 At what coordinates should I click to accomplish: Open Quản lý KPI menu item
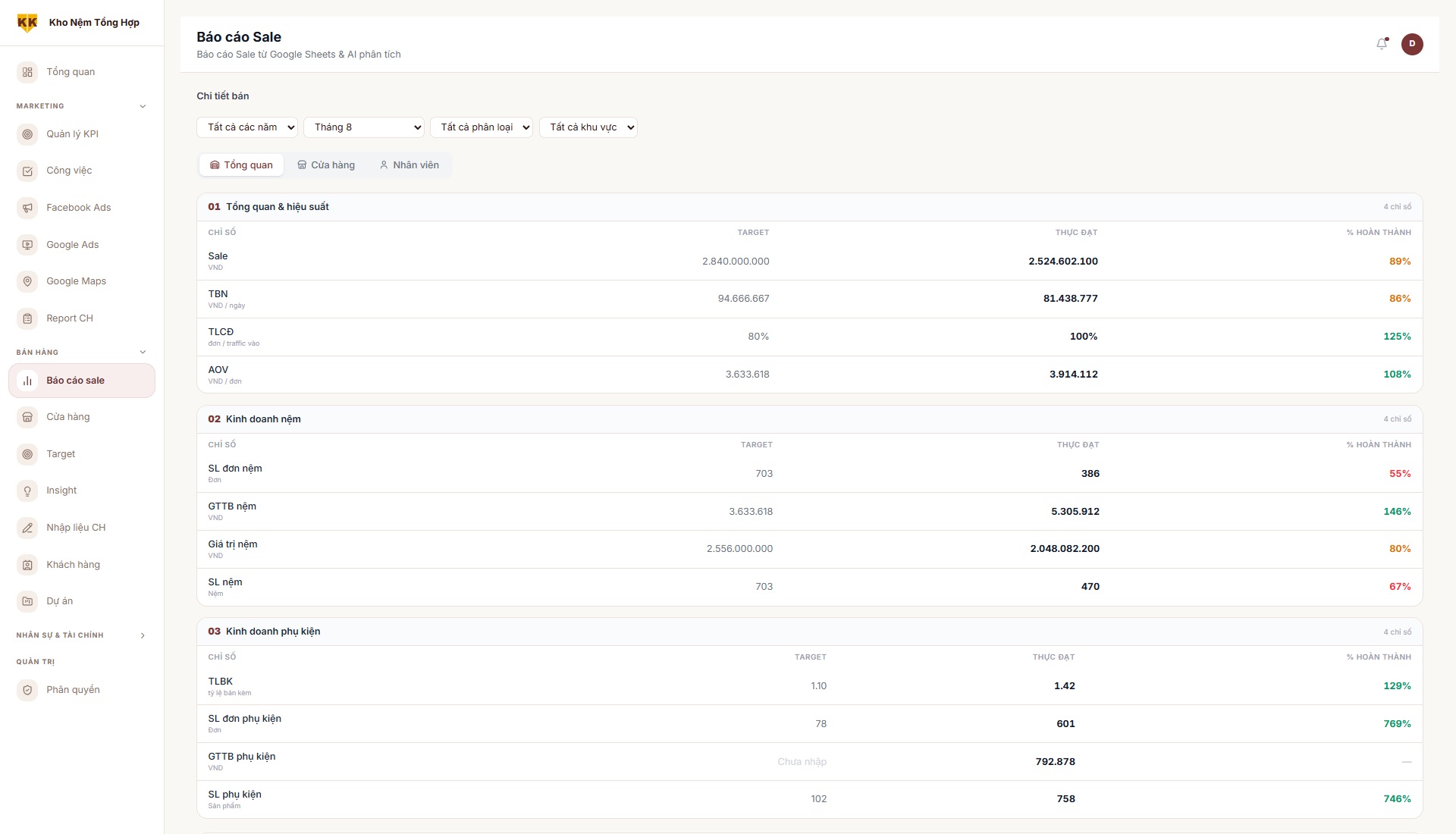82,134
